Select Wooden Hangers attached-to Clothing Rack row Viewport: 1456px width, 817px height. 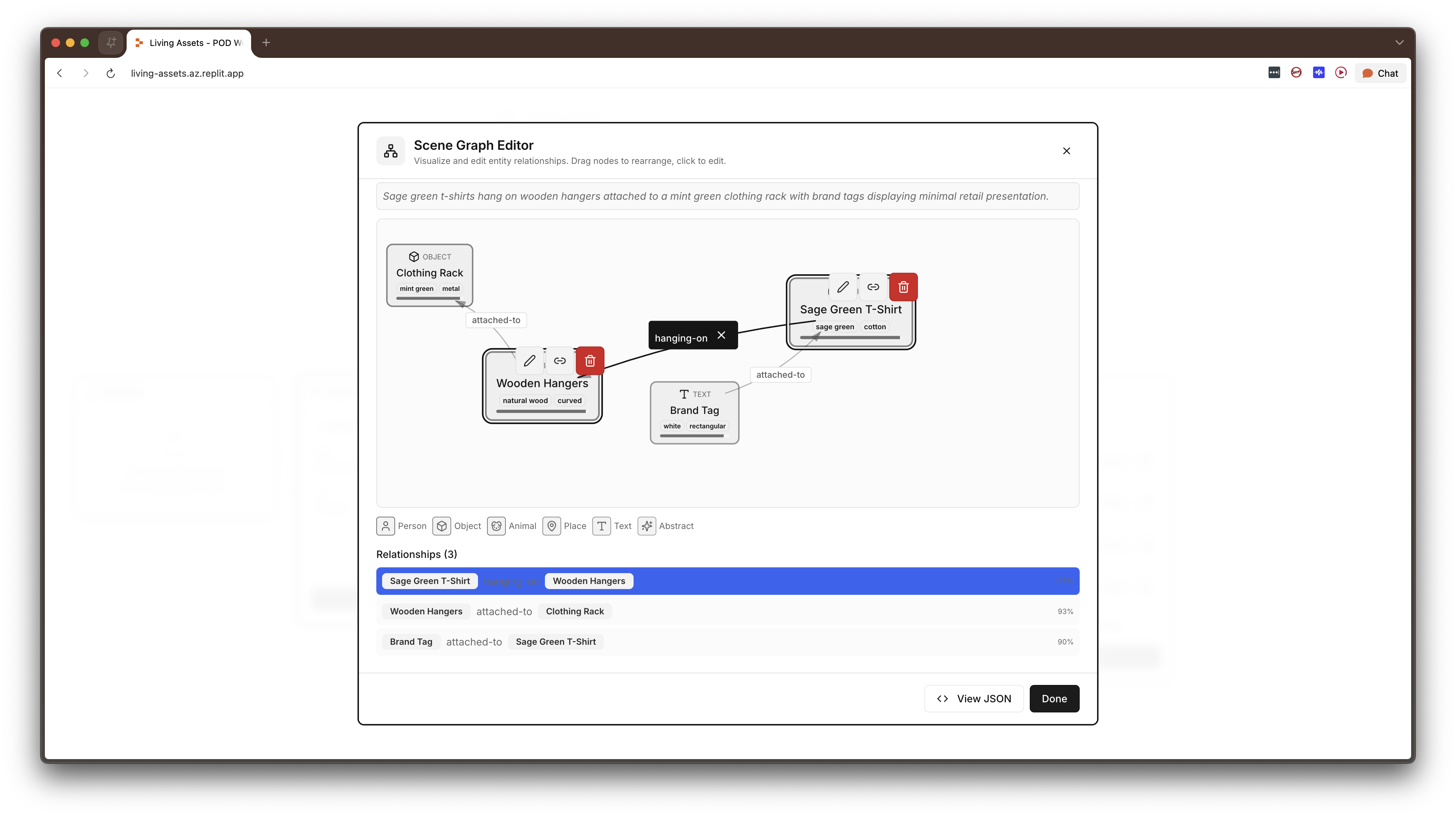pos(727,612)
